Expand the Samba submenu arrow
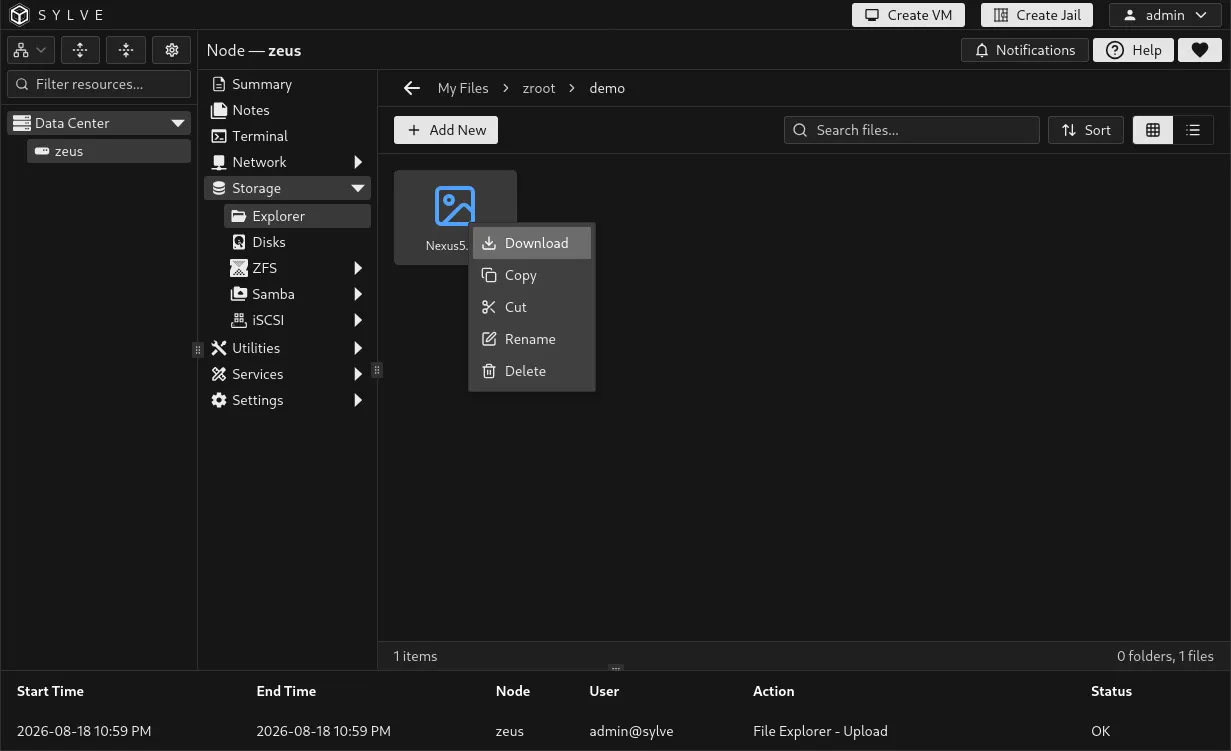The height and width of the screenshot is (751, 1231). coord(358,294)
